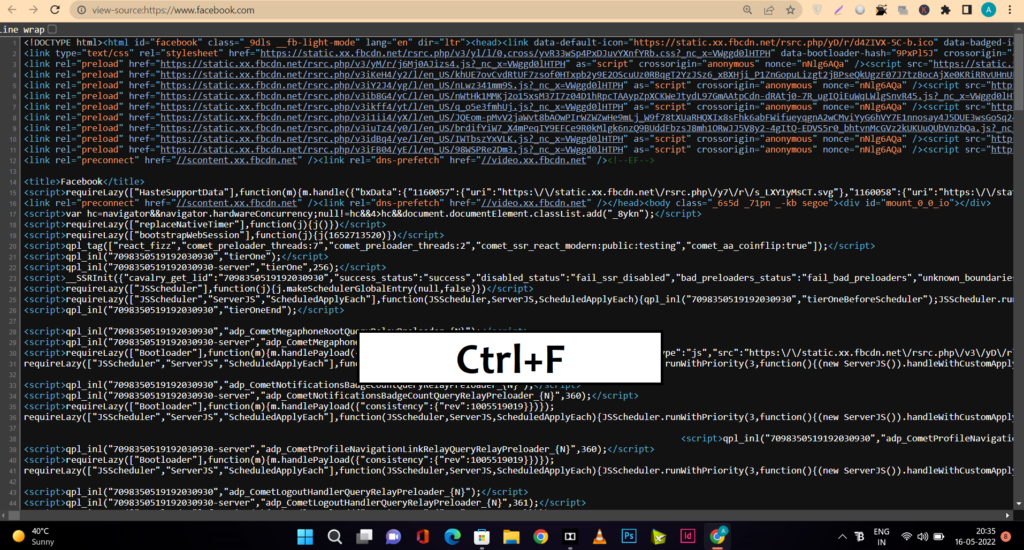The image size is (1024, 550).
Task: Open the j6Mj0AJizs4.js preload link
Action: [x=362, y=64]
